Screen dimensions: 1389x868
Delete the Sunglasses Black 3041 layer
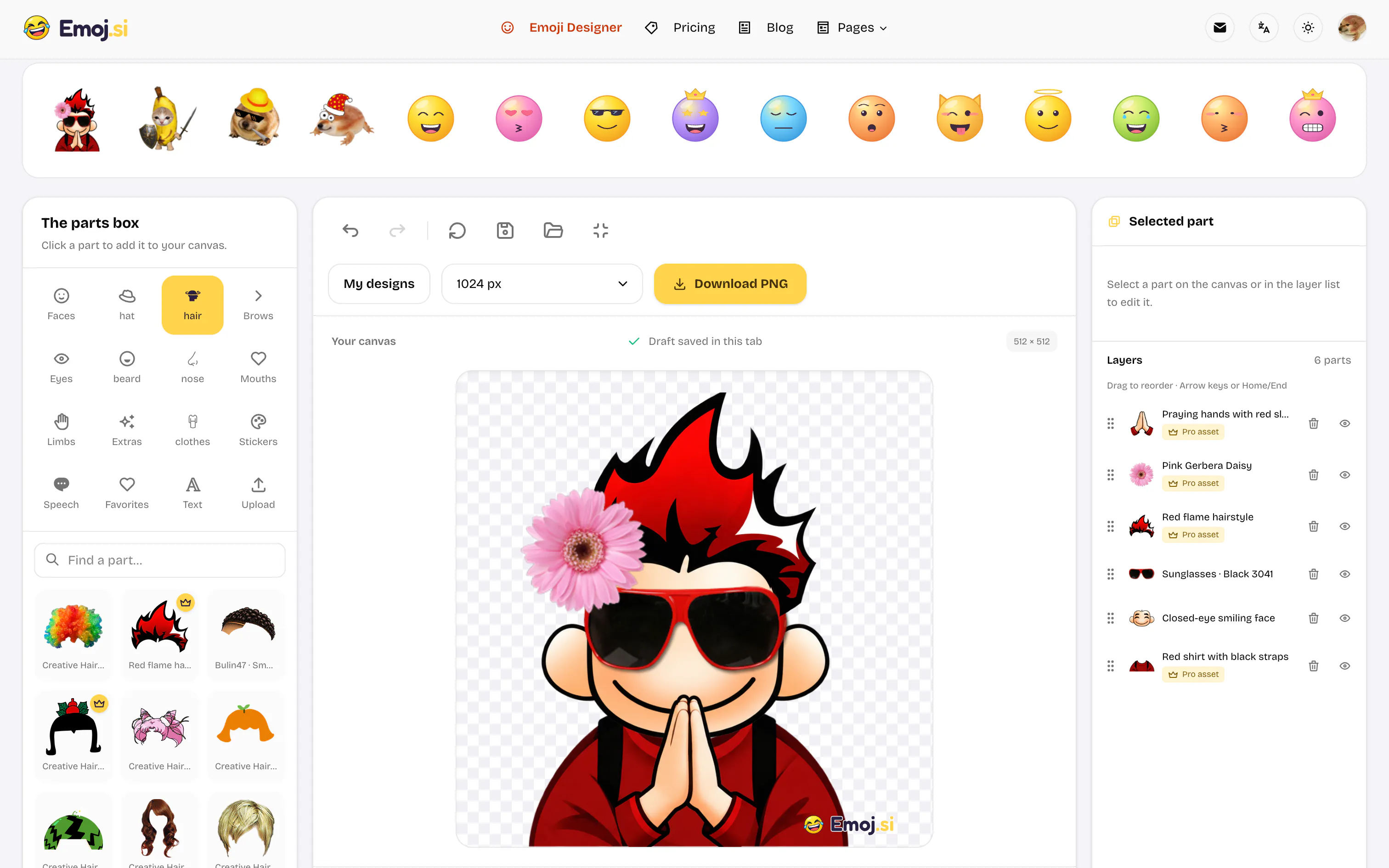[1313, 574]
